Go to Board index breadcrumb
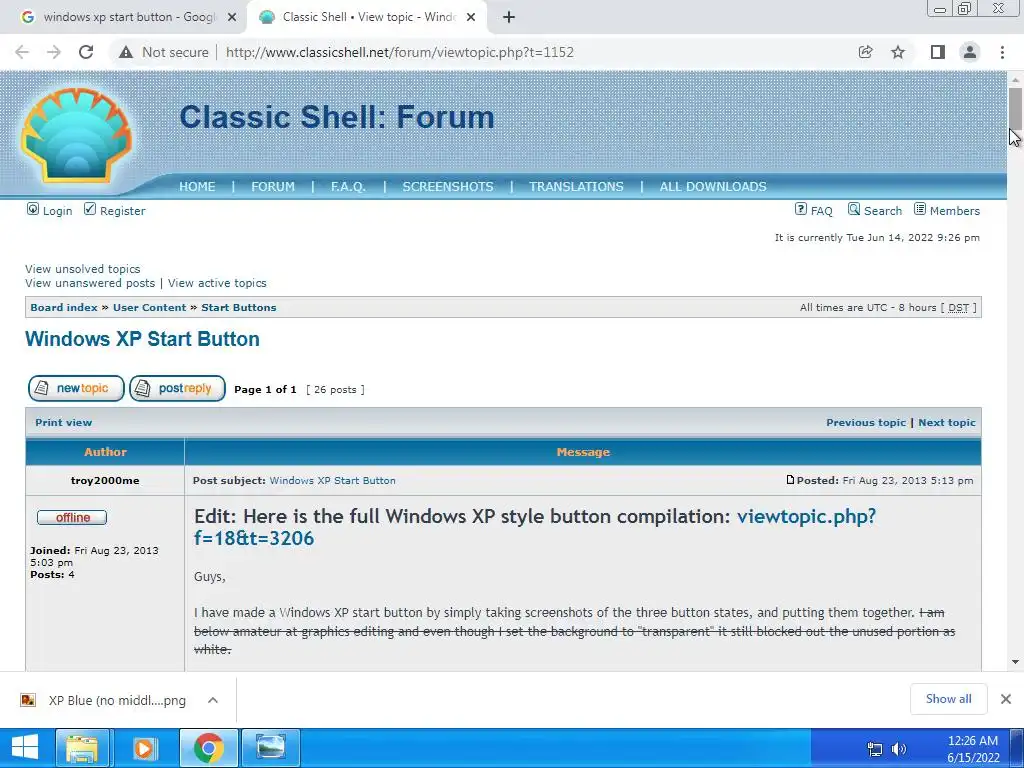Viewport: 1024px width, 768px height. coord(64,308)
